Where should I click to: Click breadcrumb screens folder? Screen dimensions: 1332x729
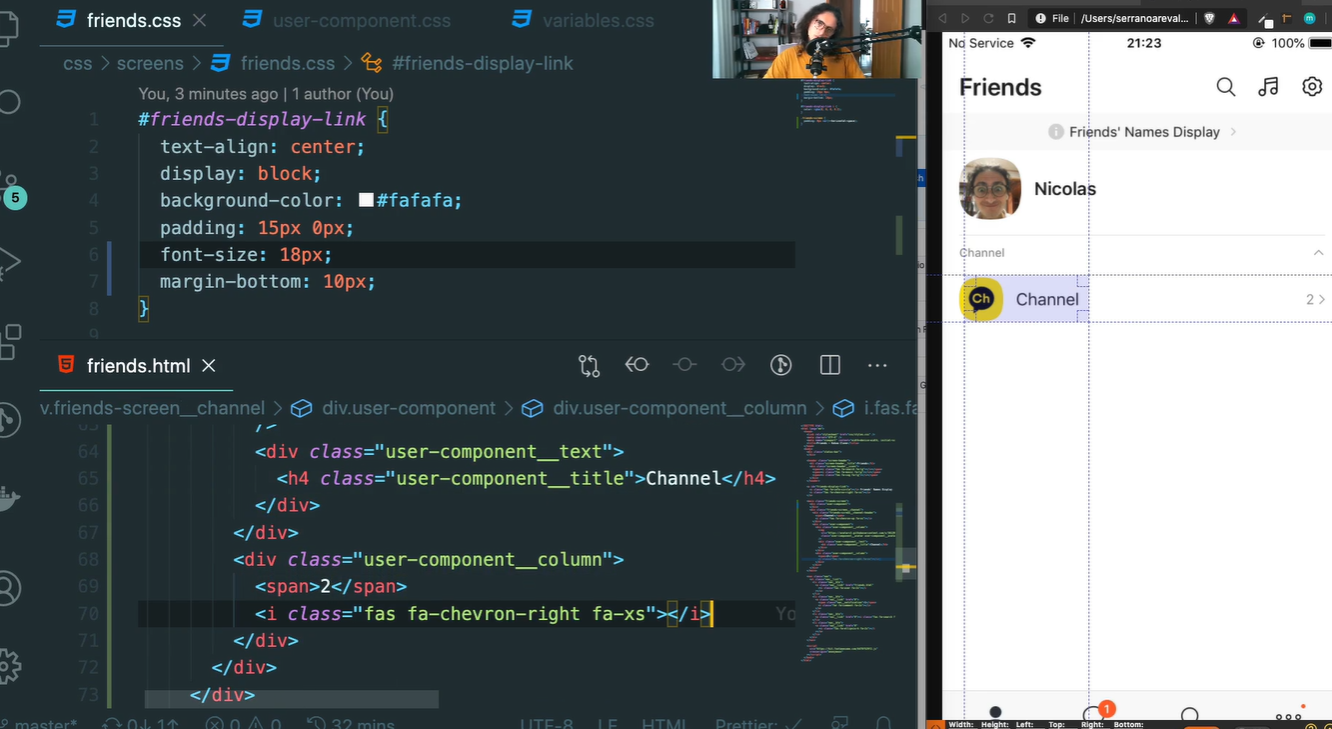coord(150,63)
